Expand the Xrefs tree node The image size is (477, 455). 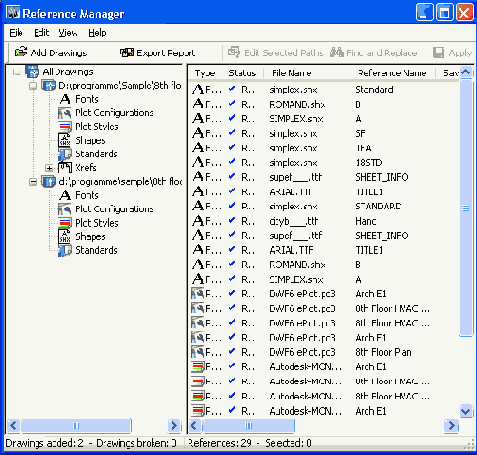49,168
